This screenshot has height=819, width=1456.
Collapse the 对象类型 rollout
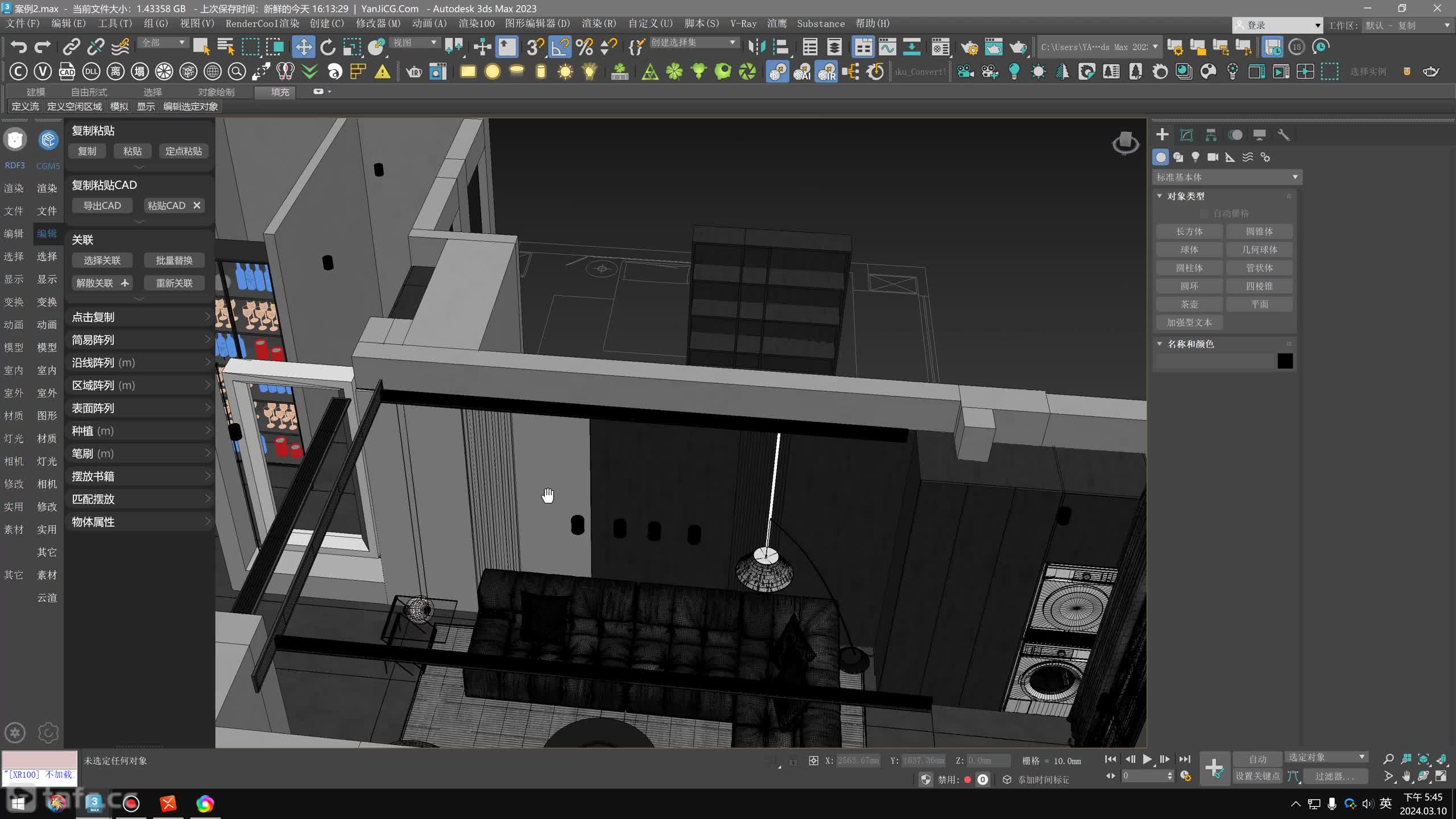(1185, 196)
